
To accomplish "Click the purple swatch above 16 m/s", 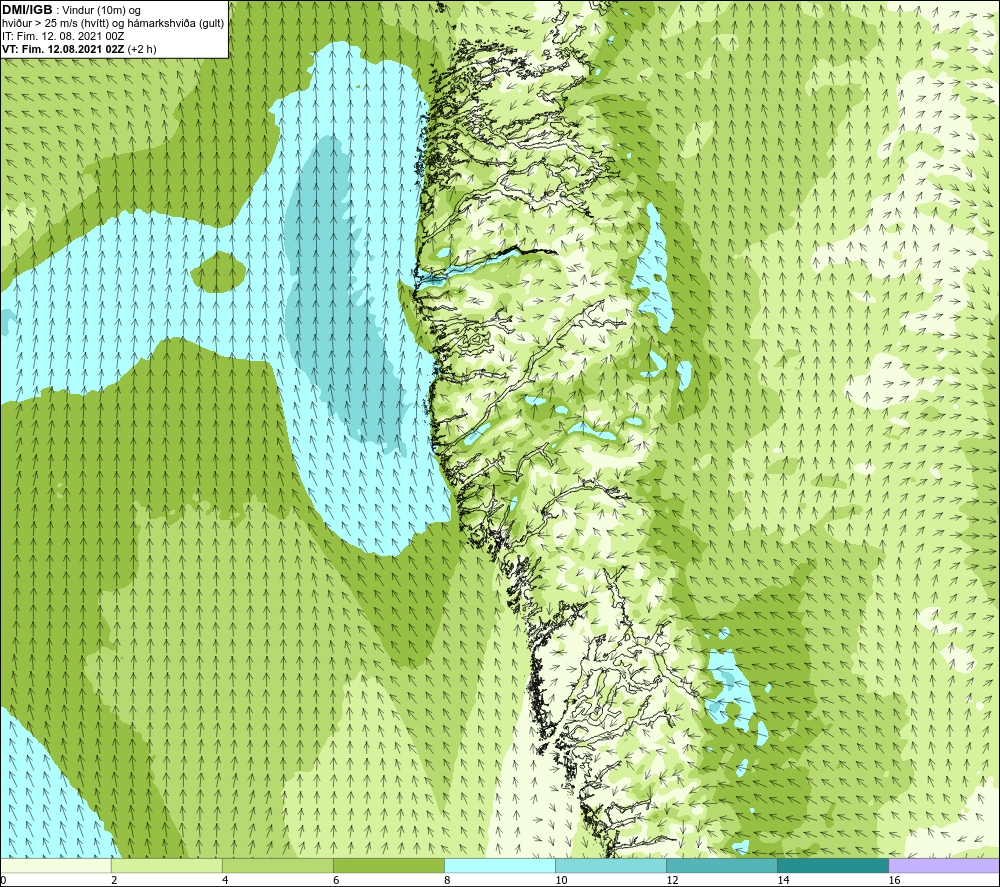I will pyautogui.click(x=944, y=865).
